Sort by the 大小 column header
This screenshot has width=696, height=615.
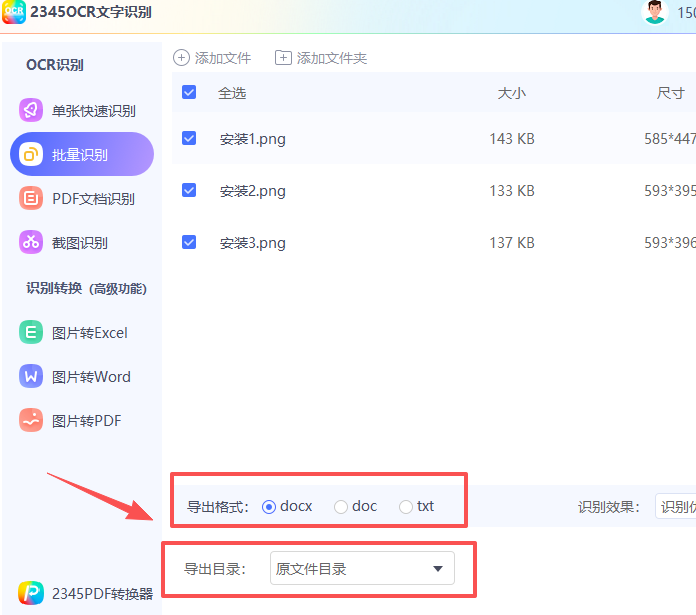pyautogui.click(x=511, y=93)
